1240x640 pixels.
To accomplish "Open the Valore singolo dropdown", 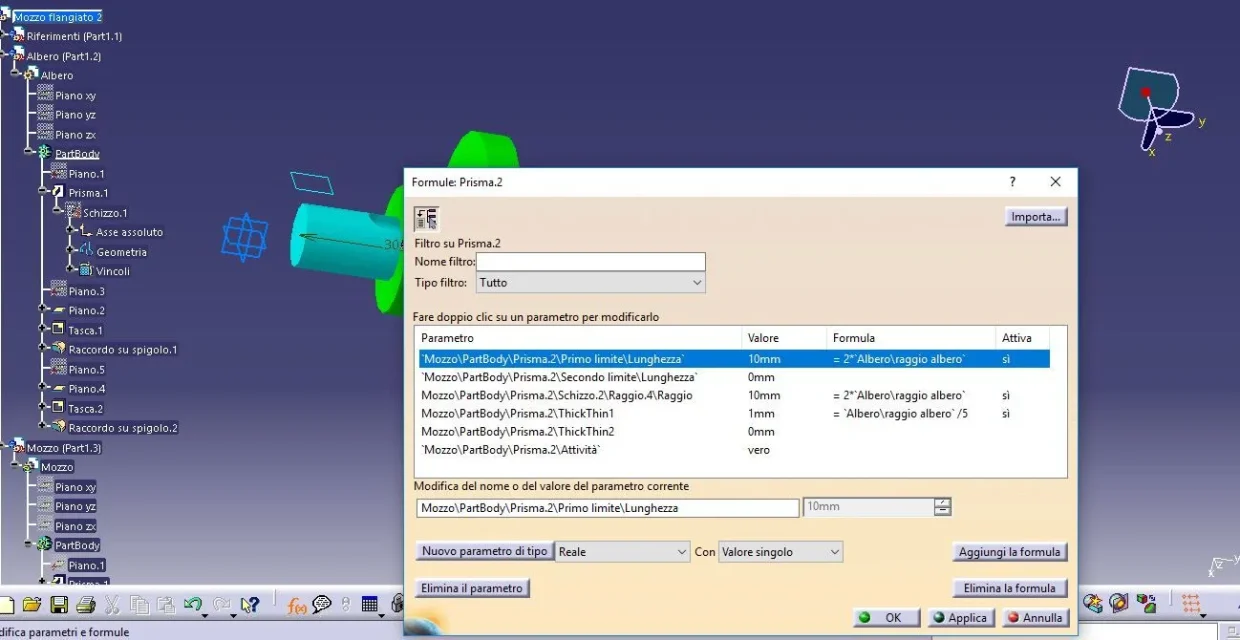I will pos(780,552).
